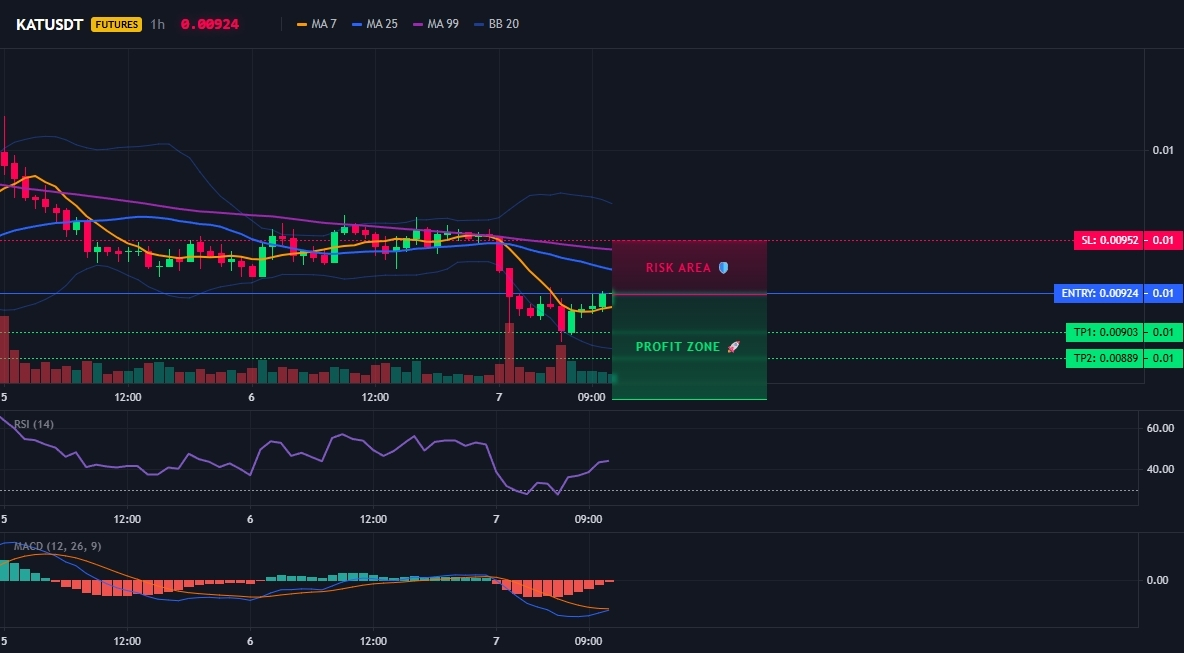Click the TP1: 0.00903 price label

tap(1105, 332)
